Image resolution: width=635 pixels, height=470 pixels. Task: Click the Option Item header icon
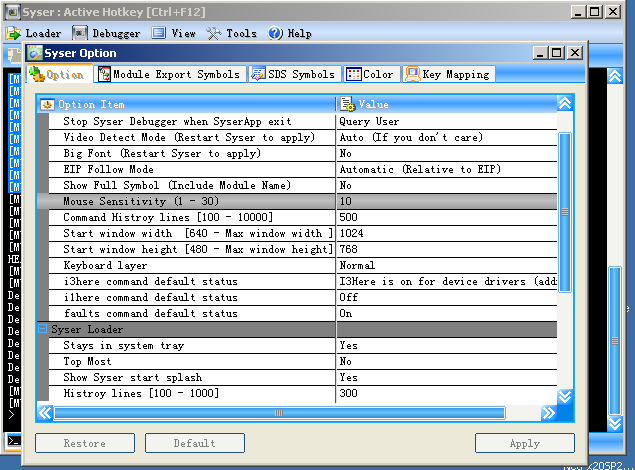(47, 105)
